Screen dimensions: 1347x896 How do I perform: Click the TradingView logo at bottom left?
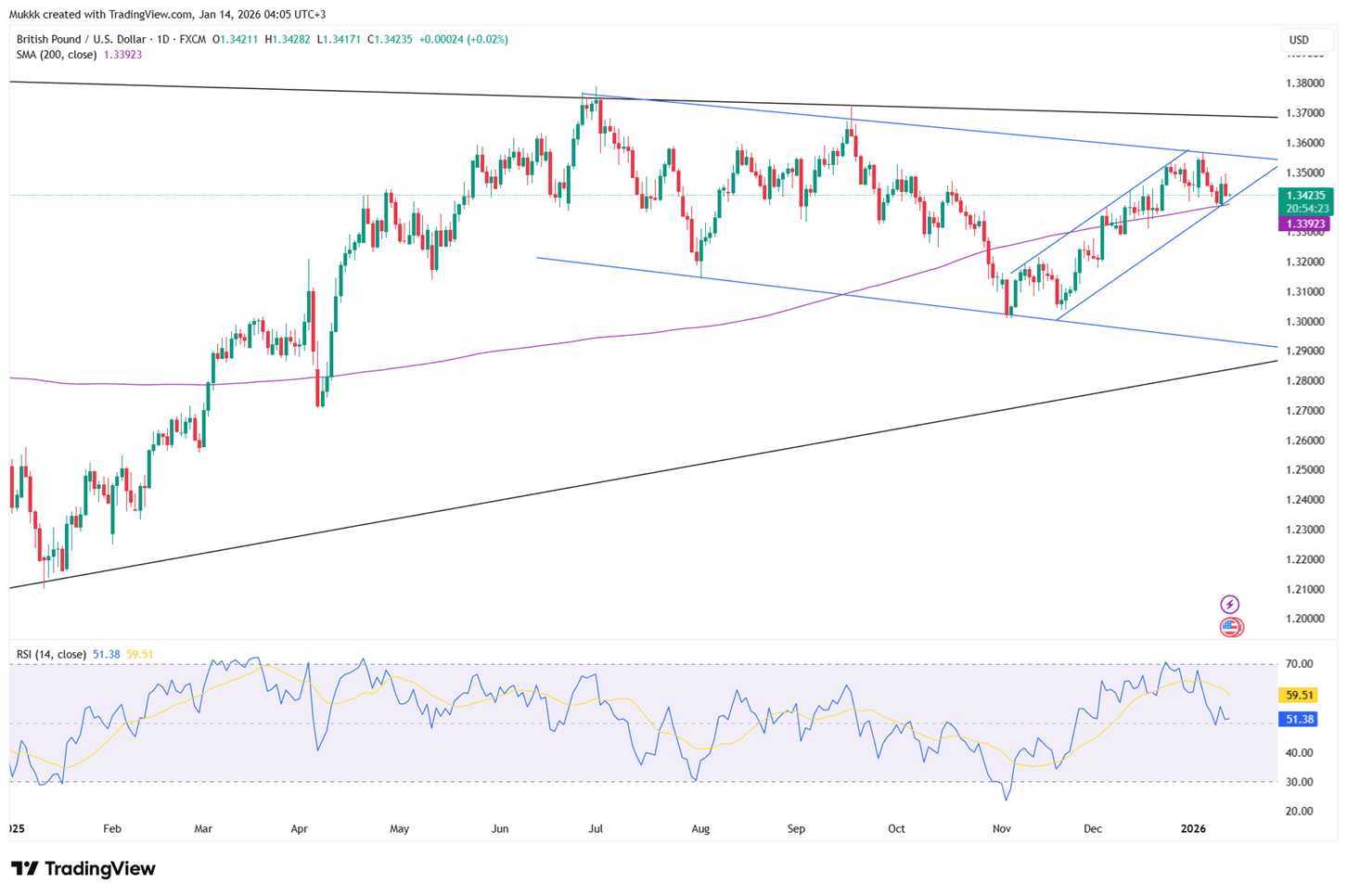83,869
